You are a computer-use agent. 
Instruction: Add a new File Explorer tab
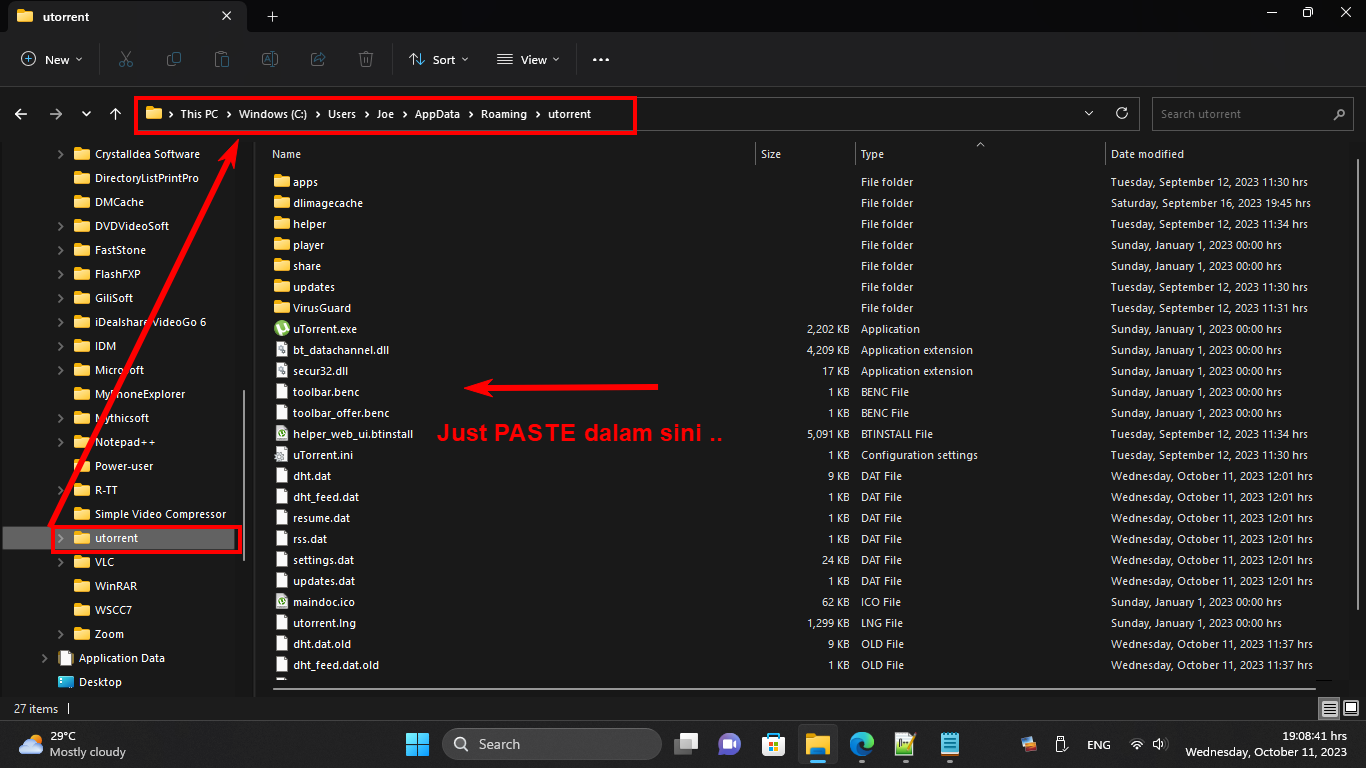(x=272, y=16)
